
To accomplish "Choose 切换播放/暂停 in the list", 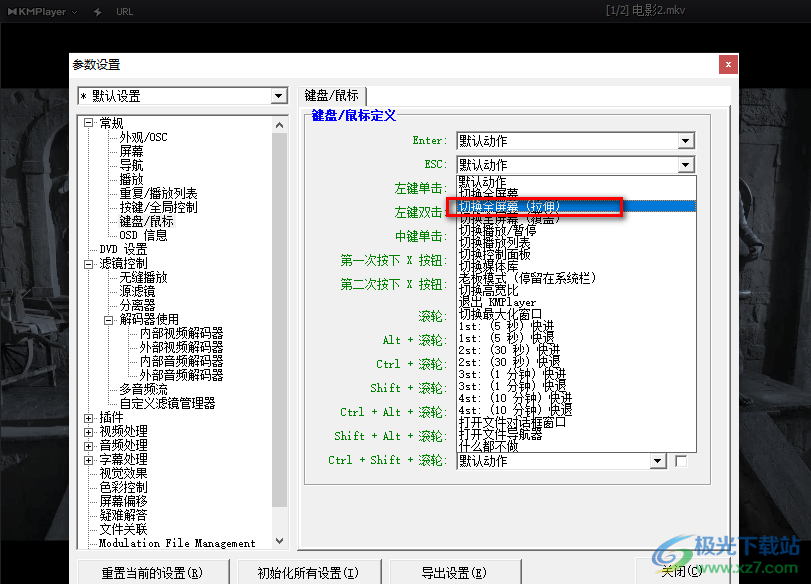I will coord(576,230).
